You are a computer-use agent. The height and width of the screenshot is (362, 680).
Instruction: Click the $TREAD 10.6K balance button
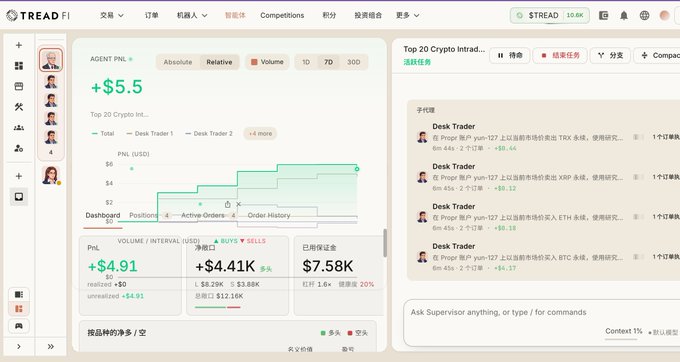click(549, 15)
